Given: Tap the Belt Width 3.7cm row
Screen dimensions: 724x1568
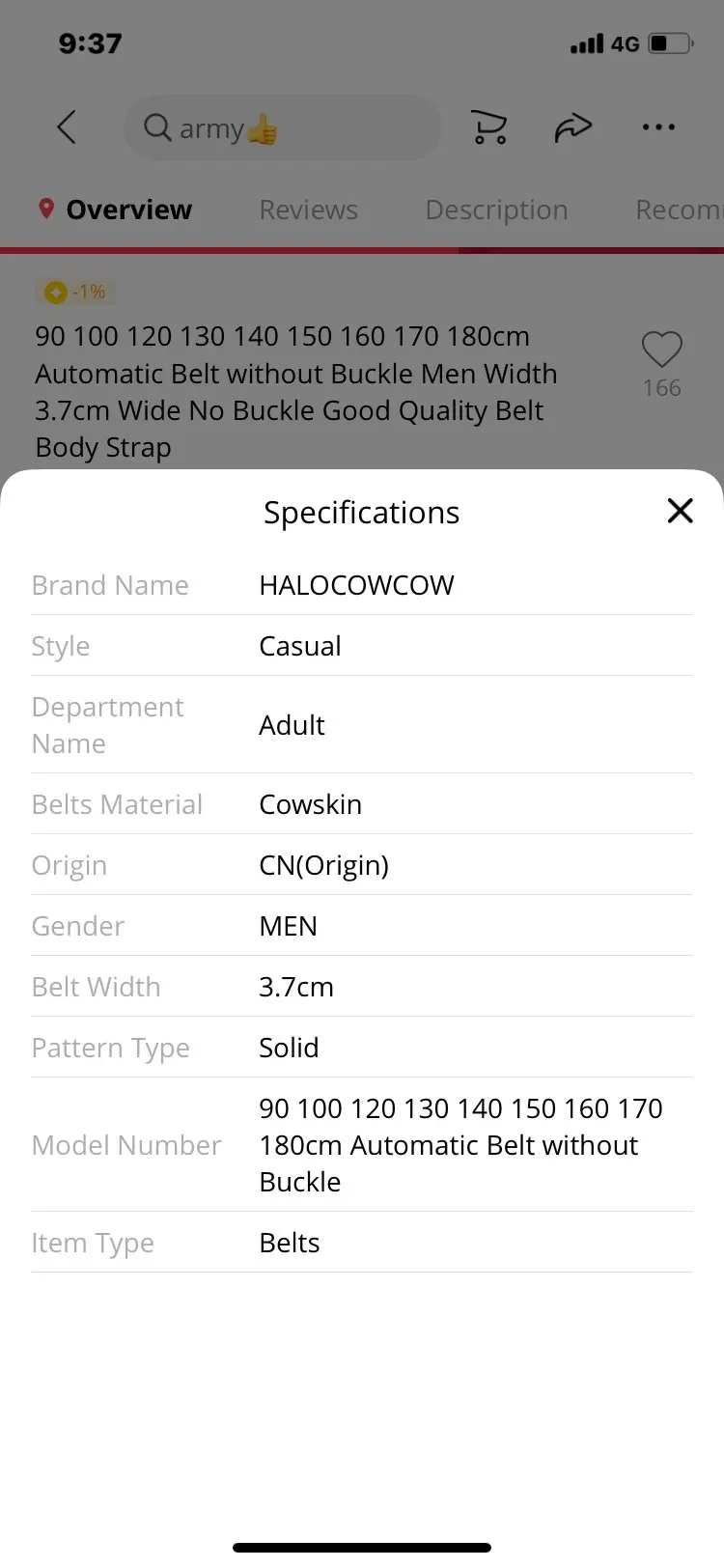Looking at the screenshot, I should (x=361, y=987).
